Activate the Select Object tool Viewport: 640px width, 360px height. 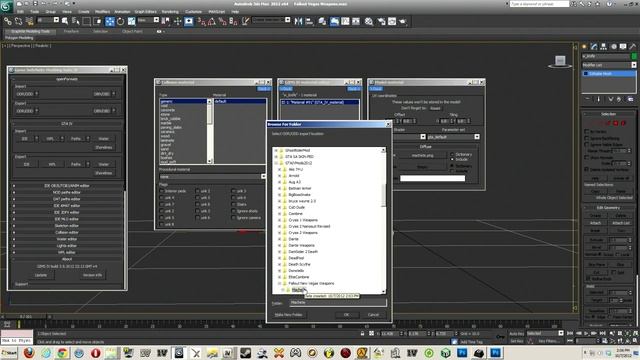65,22
